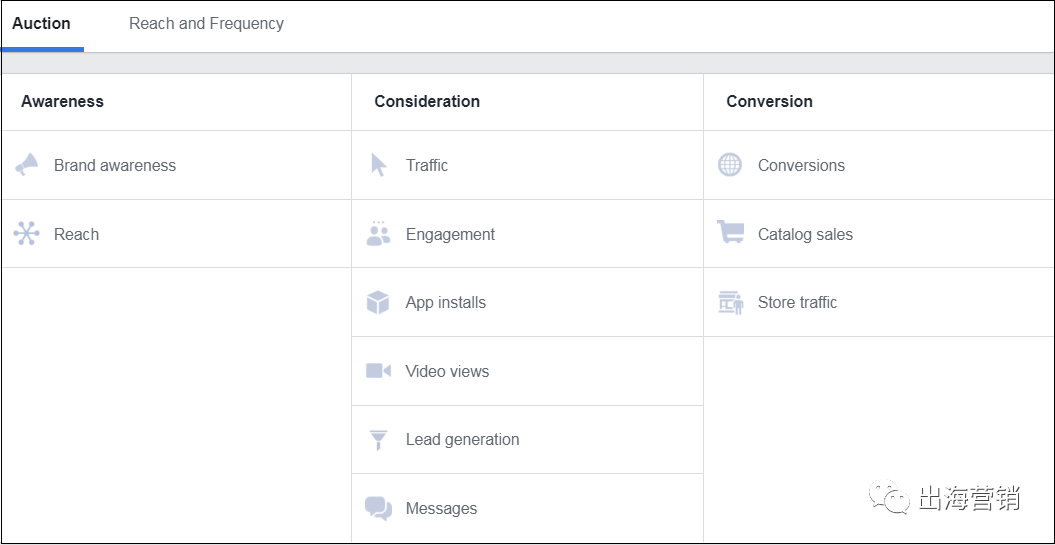Click the Lead generation funnel icon
Image resolution: width=1055 pixels, height=545 pixels.
point(378,439)
